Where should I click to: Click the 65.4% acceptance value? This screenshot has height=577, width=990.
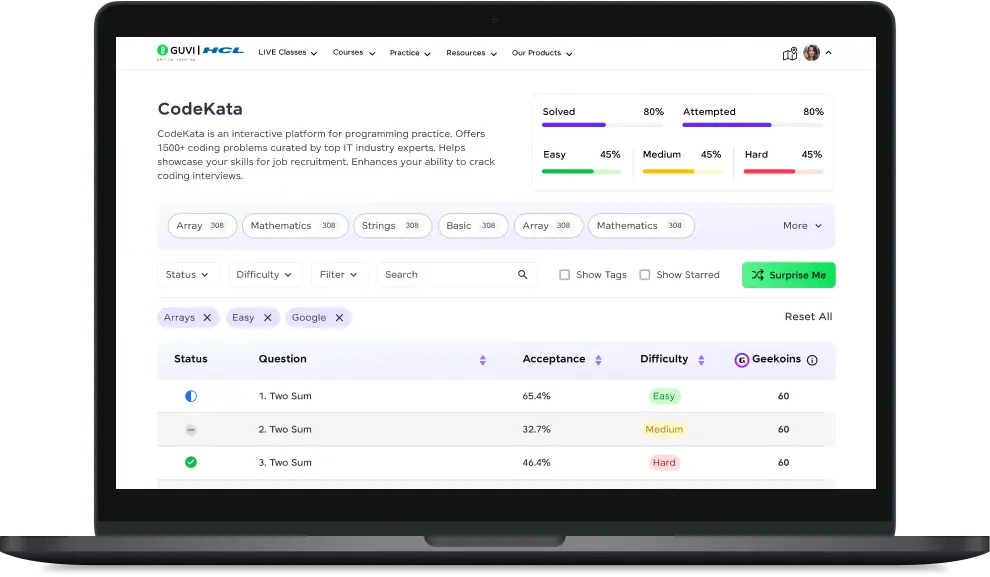point(536,396)
